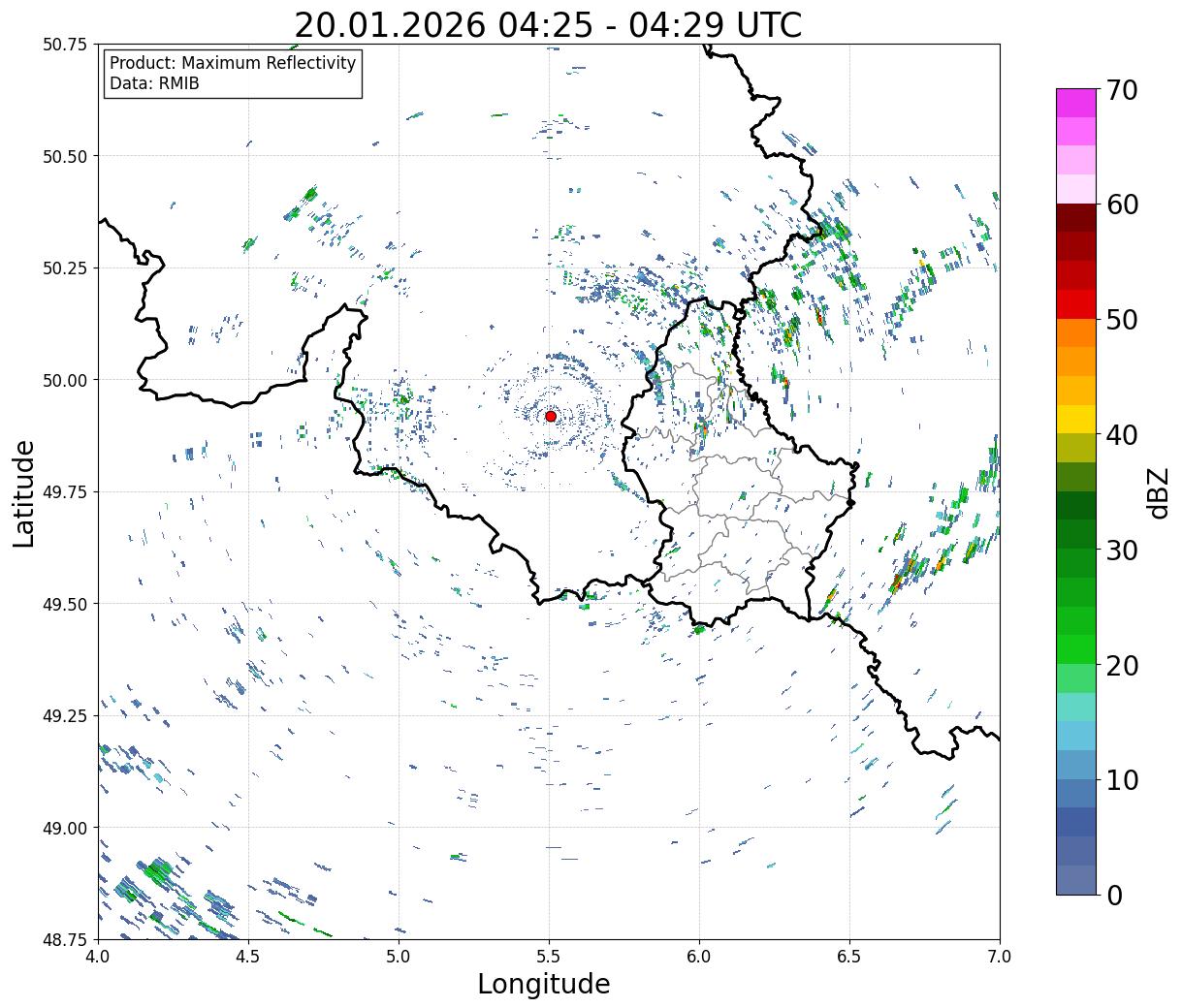The width and height of the screenshot is (1182, 1008).
Task: Click the latitude tick label 50.00
Action: pyautogui.click(x=65, y=380)
